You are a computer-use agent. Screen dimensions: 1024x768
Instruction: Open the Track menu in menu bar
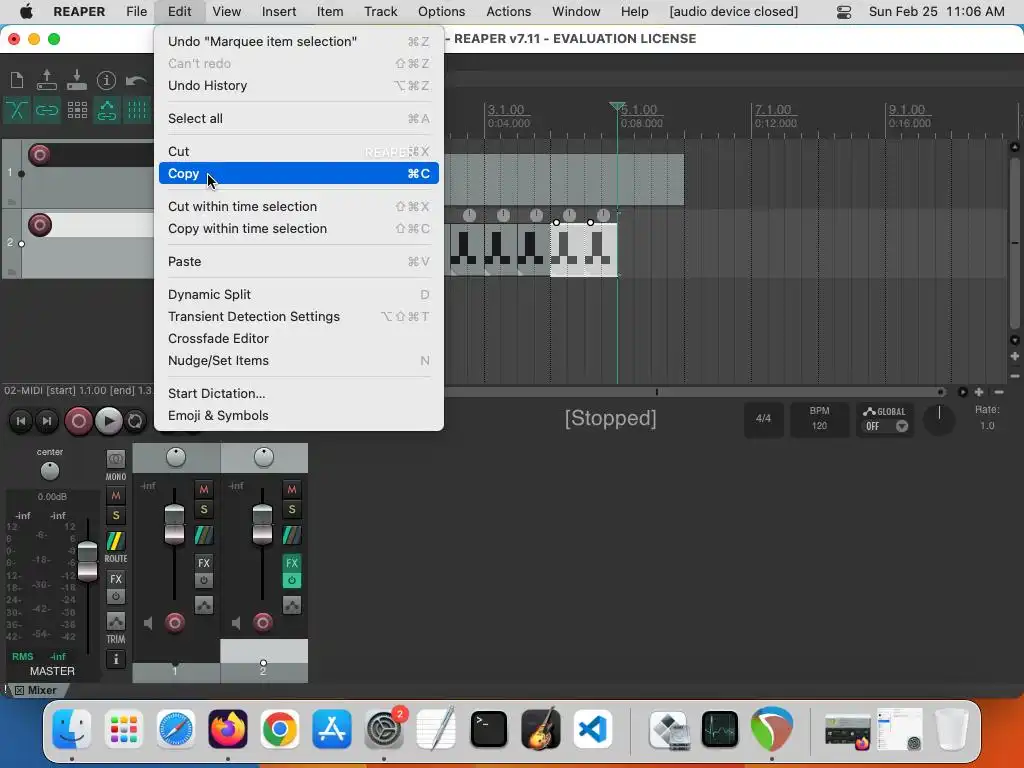coord(381,11)
